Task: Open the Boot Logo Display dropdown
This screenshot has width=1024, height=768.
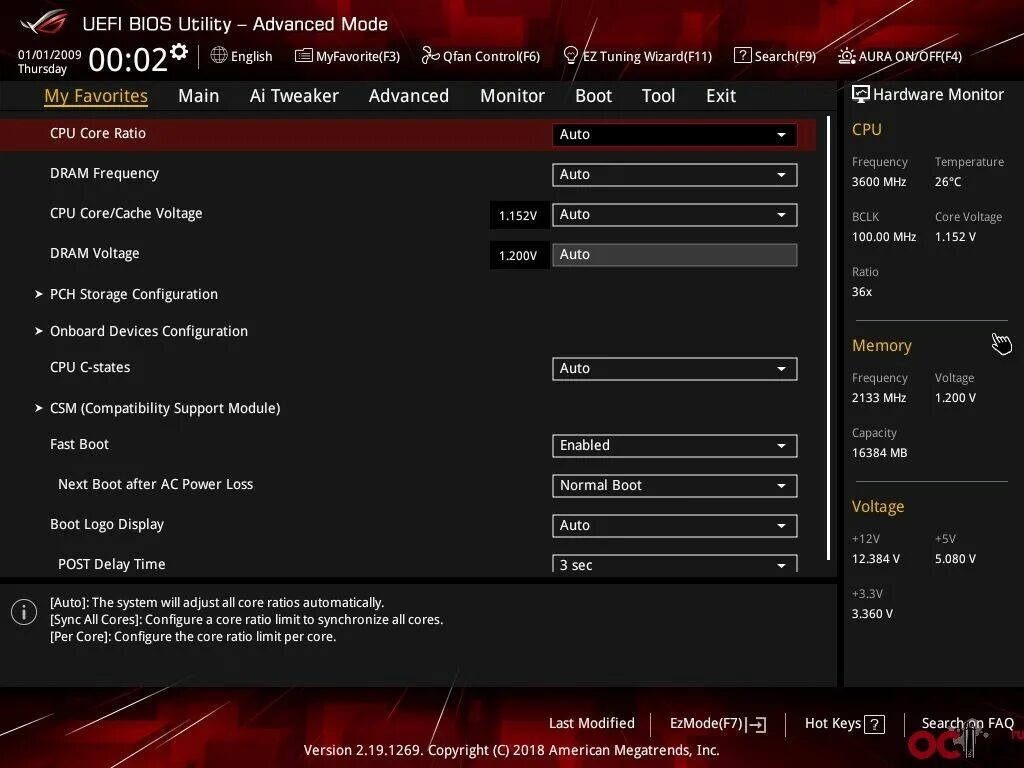Action: [x=675, y=526]
